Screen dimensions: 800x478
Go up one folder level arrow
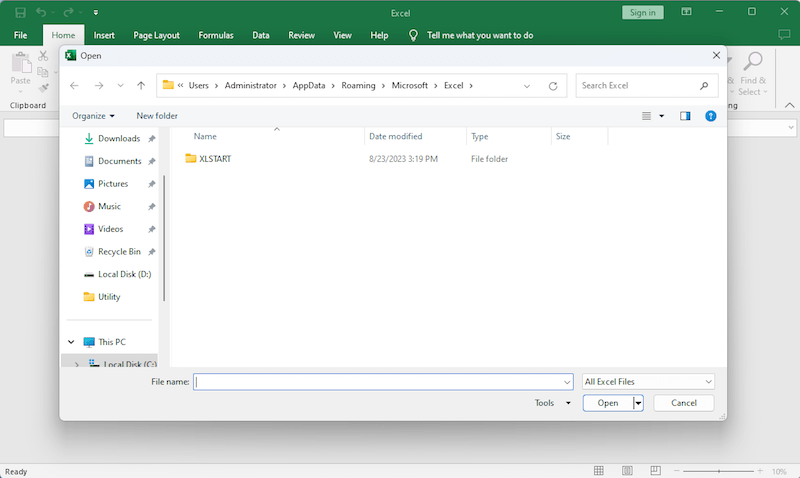click(141, 86)
